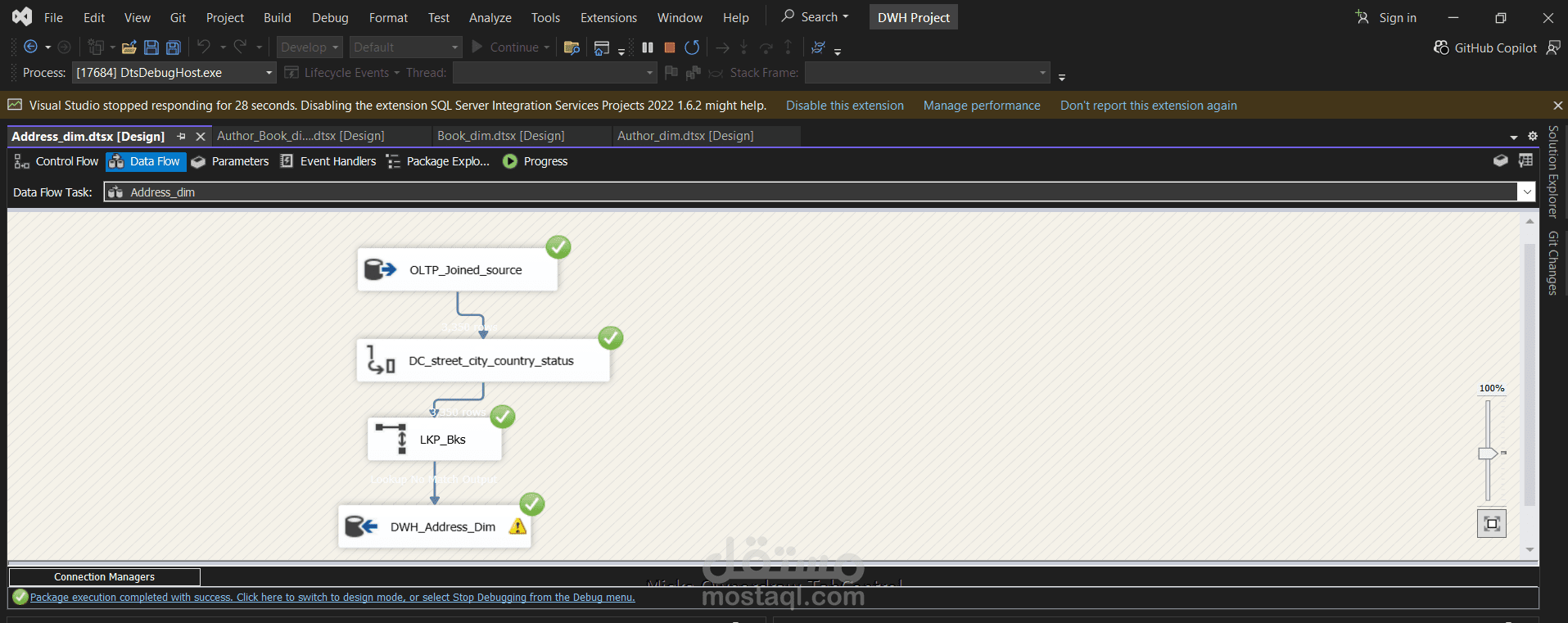Click the diagnostics icon right of the step arrows
This screenshot has width=1568, height=623.
click(x=818, y=47)
